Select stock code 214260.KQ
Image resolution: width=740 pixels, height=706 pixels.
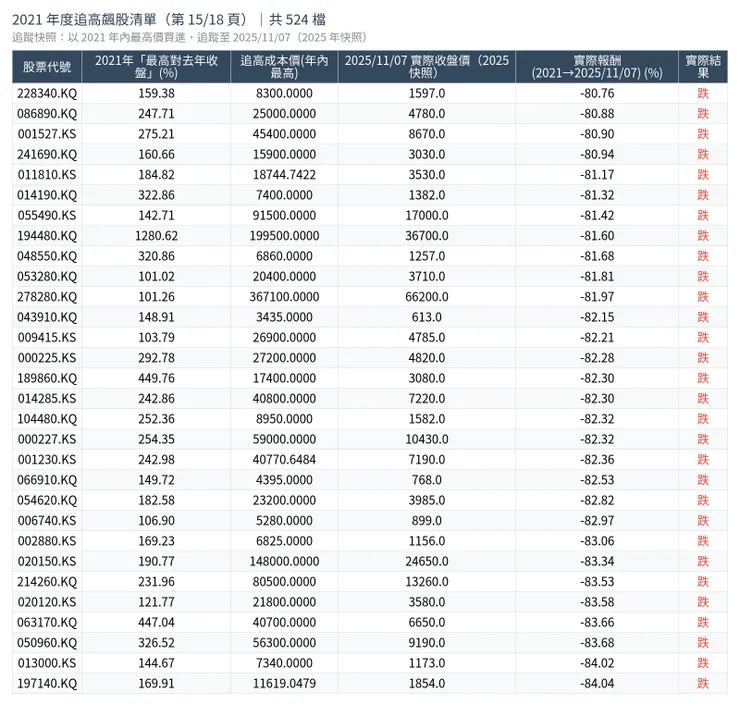[x=47, y=582]
